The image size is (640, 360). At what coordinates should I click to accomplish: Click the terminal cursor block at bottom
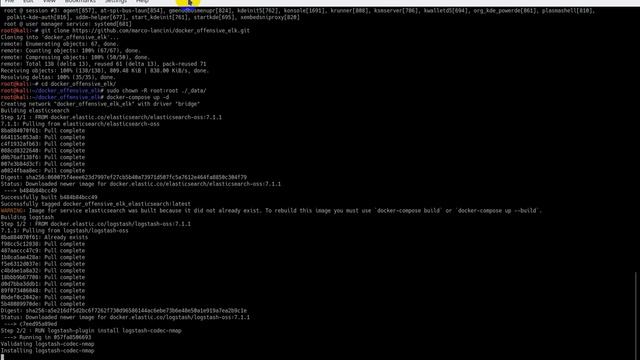(x=2, y=357)
